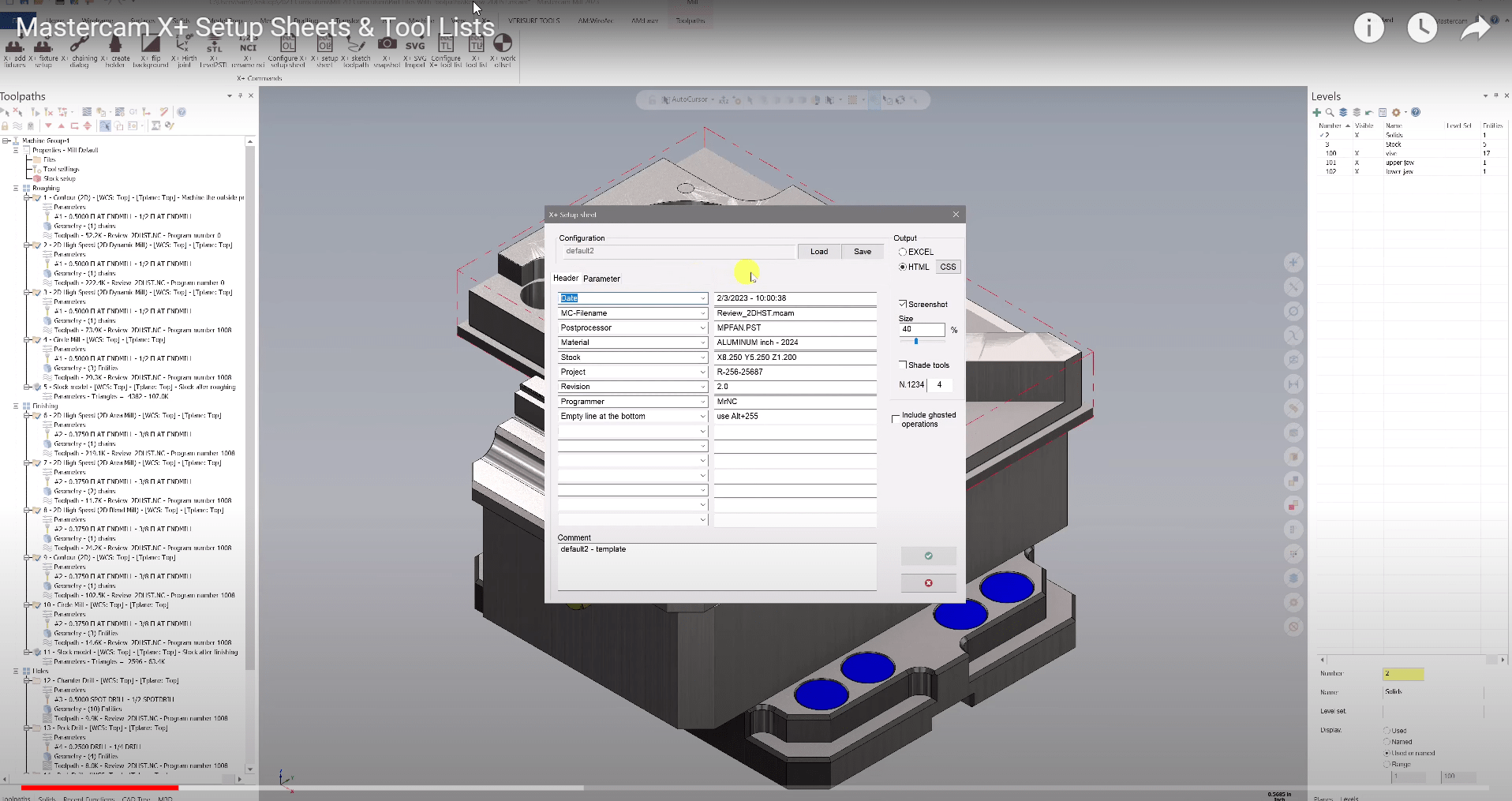Open the AM:WireArc ribbon tab
The width and height of the screenshot is (1512, 801).
[595, 21]
